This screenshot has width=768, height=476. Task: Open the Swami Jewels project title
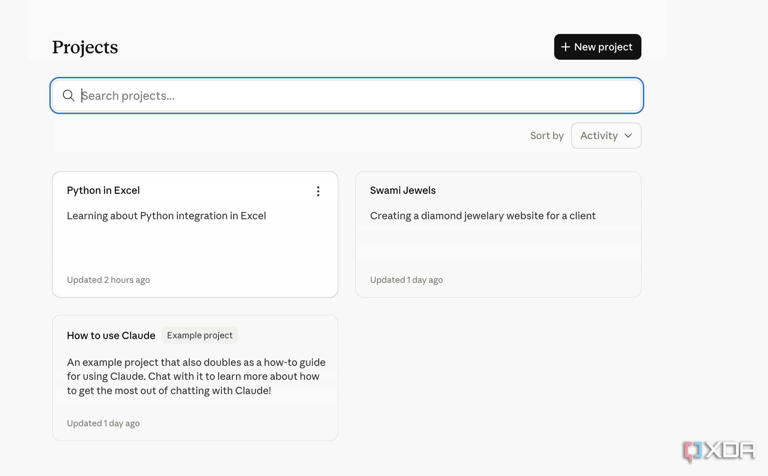coord(402,190)
